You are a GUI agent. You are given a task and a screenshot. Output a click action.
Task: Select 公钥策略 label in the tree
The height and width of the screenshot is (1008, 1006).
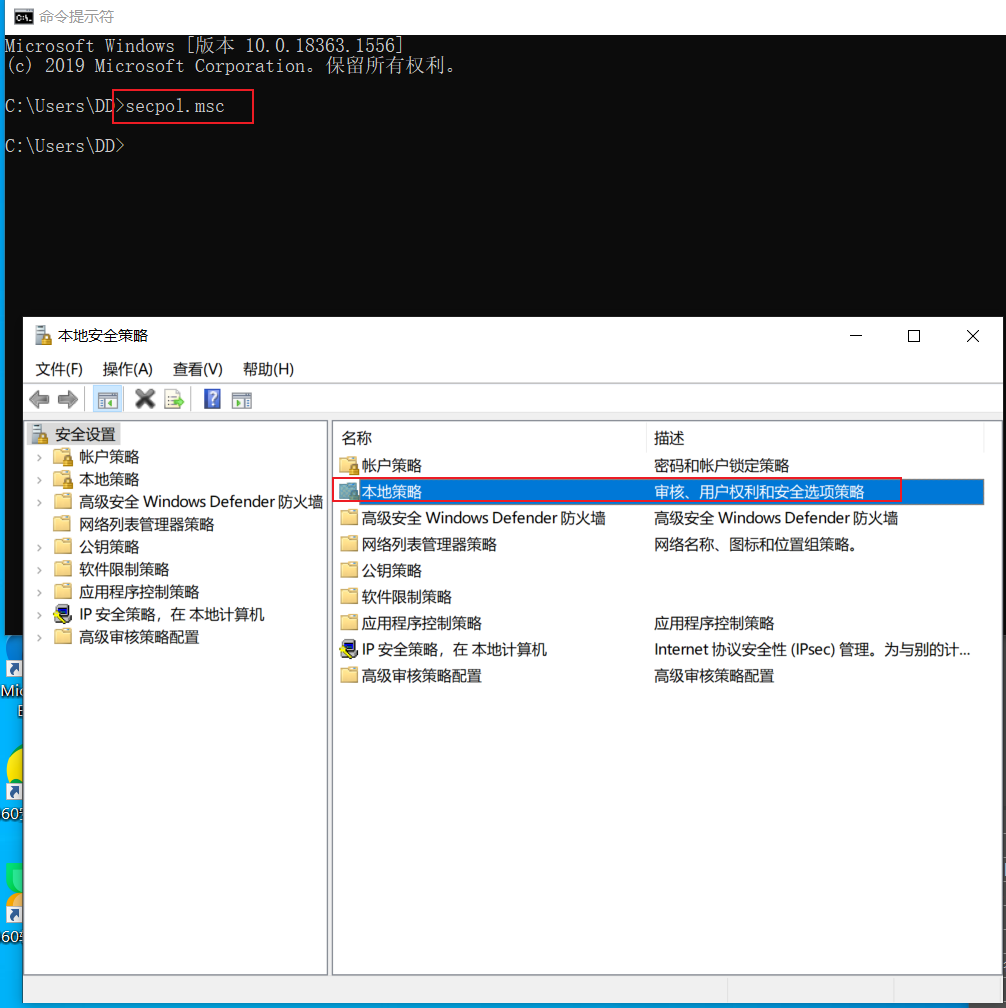coord(109,547)
